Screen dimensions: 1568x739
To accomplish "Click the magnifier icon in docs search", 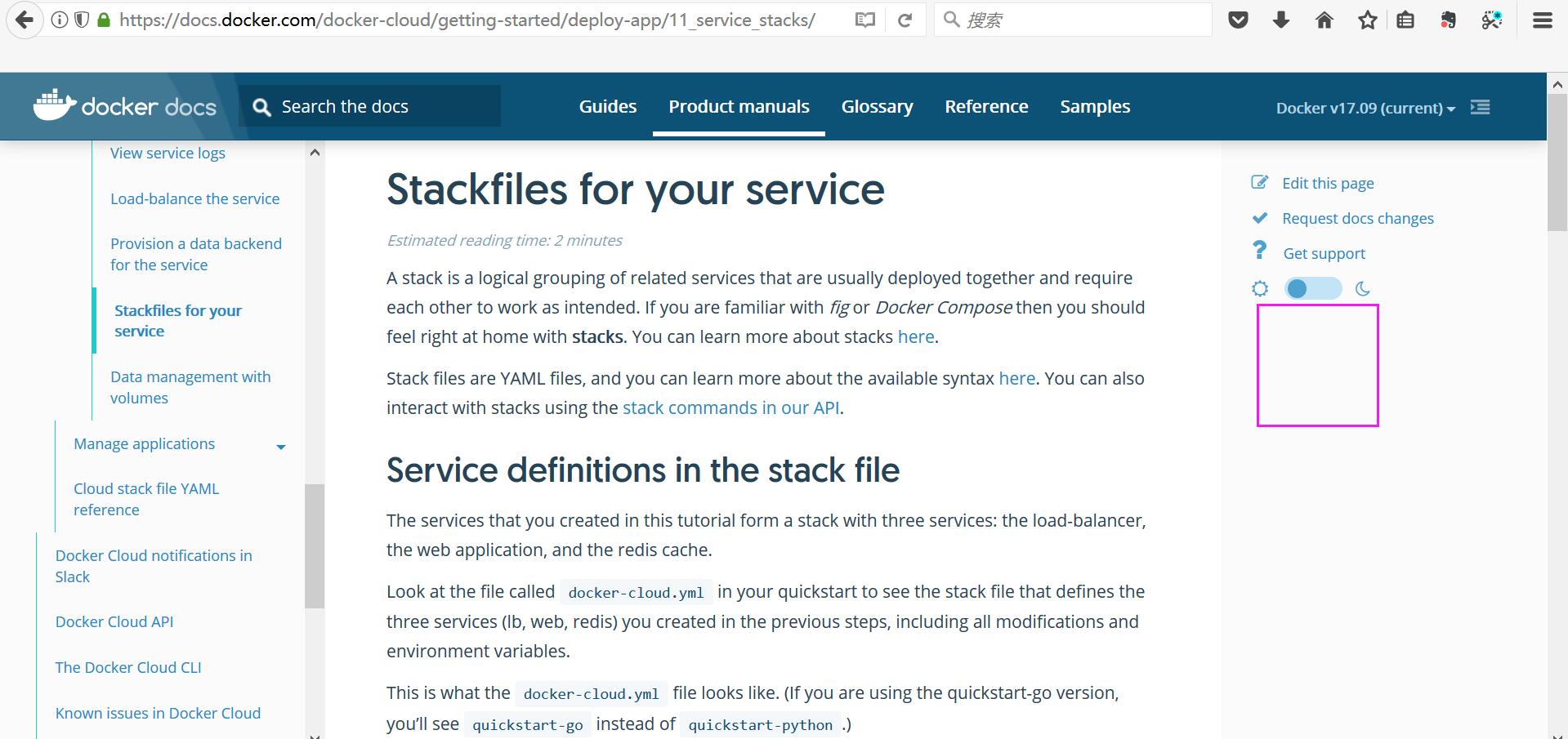I will point(261,106).
